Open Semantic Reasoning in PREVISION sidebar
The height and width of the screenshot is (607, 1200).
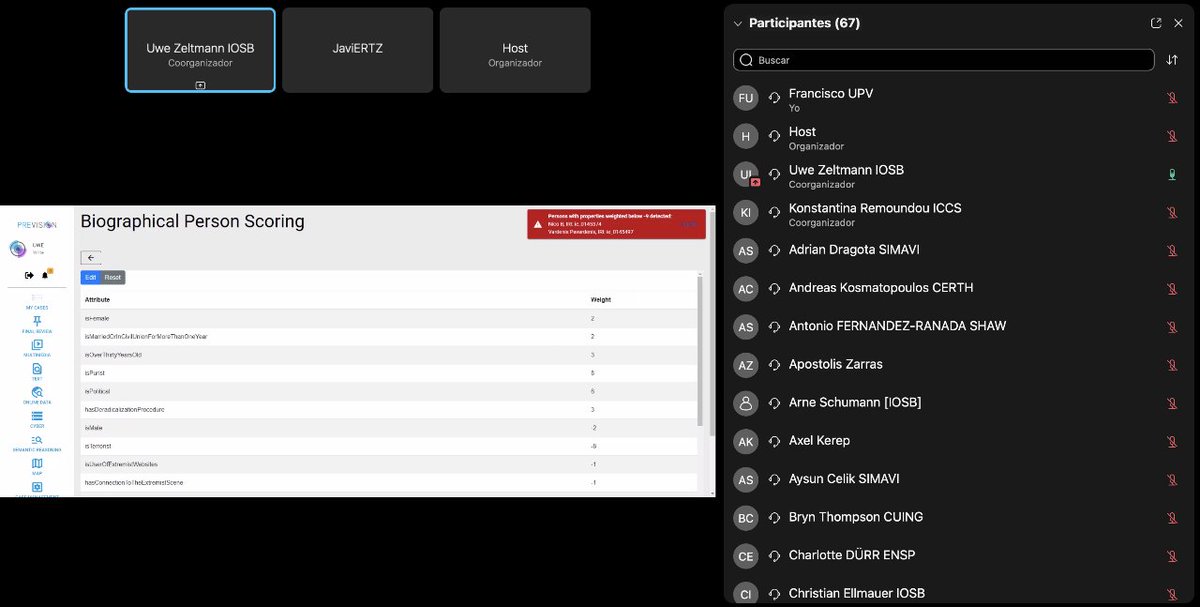(x=37, y=443)
